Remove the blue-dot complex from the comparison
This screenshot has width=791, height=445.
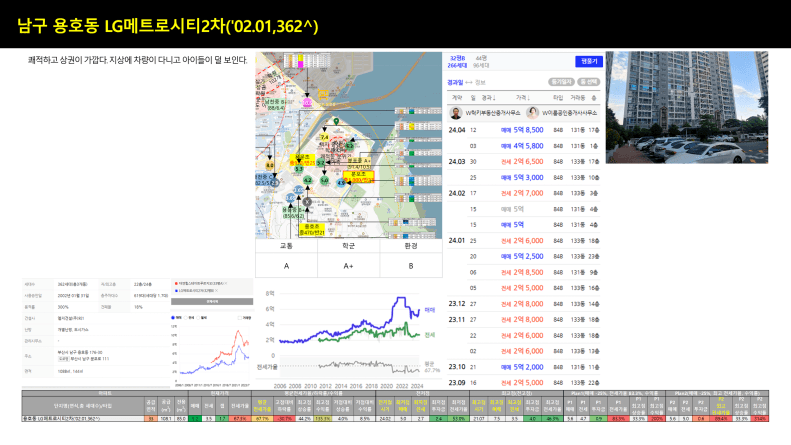coord(217,291)
